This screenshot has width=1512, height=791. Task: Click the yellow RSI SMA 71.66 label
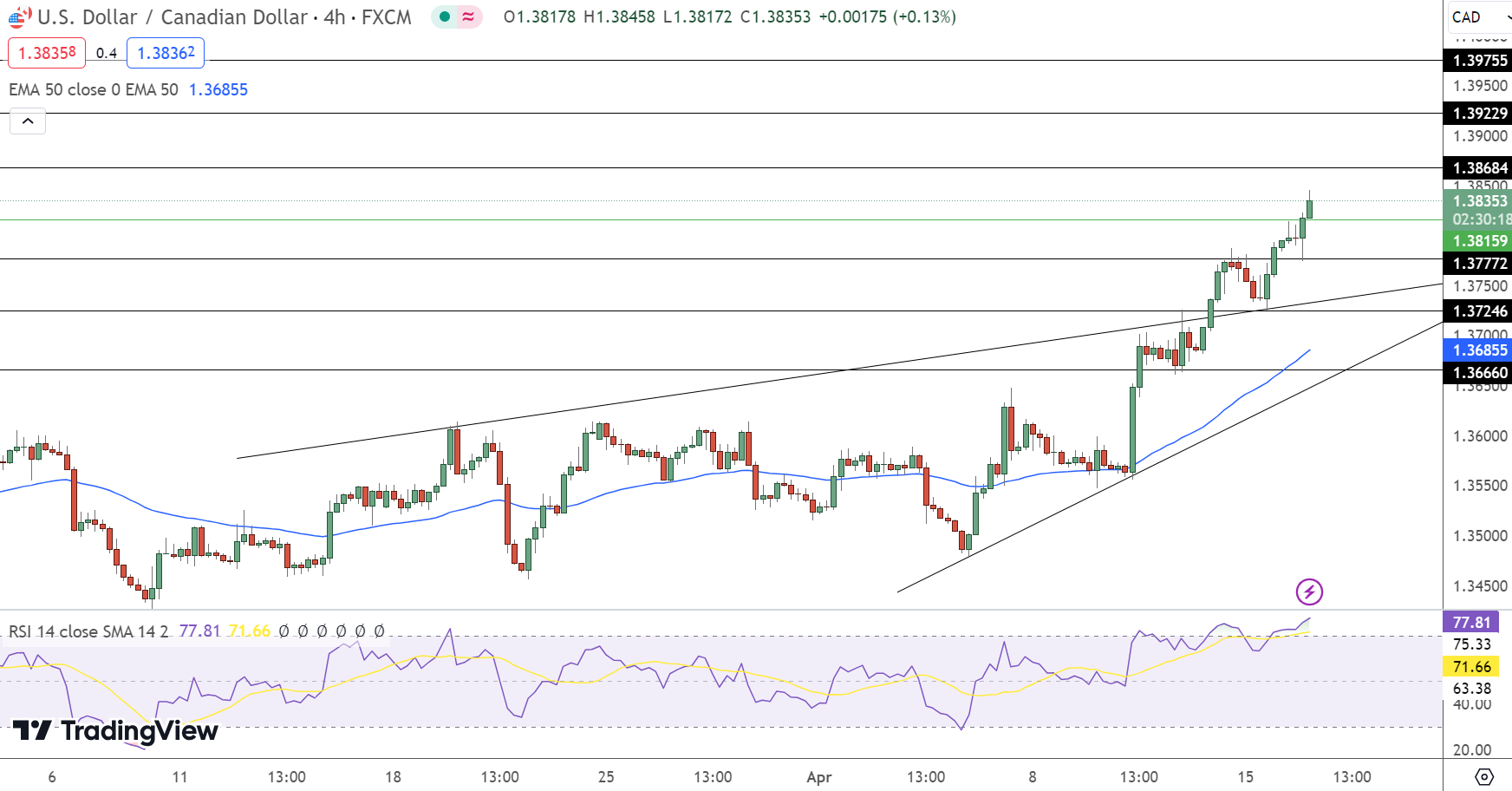[x=1471, y=666]
